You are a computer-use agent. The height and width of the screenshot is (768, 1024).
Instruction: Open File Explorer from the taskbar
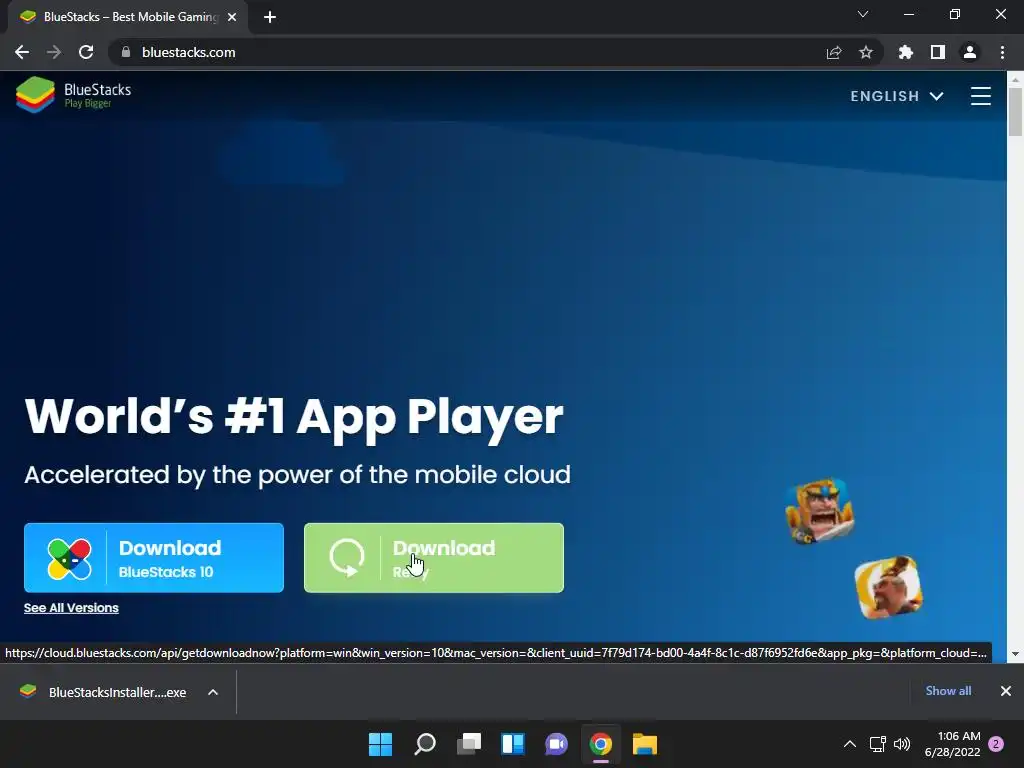click(645, 744)
